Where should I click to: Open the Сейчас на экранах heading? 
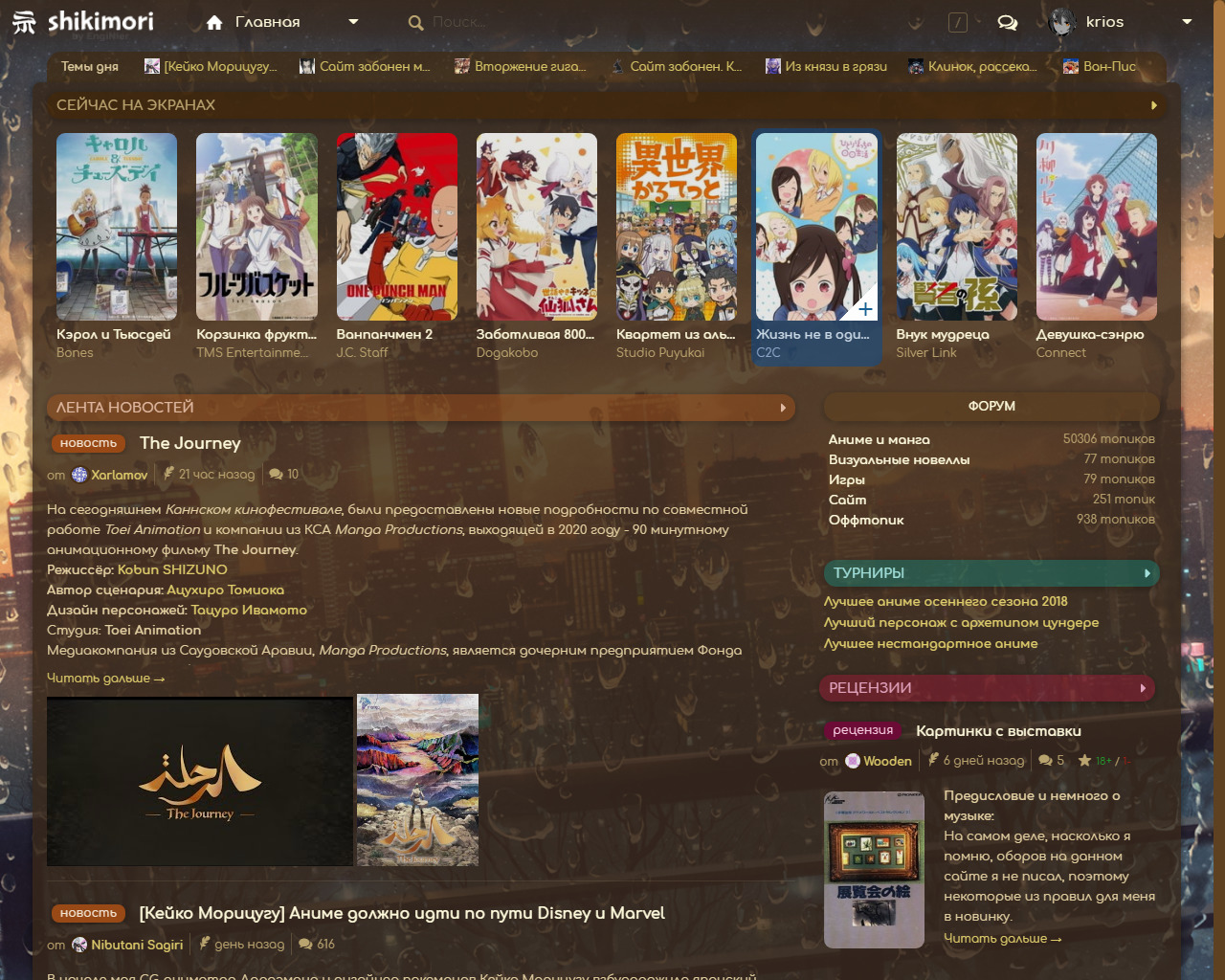[x=136, y=105]
